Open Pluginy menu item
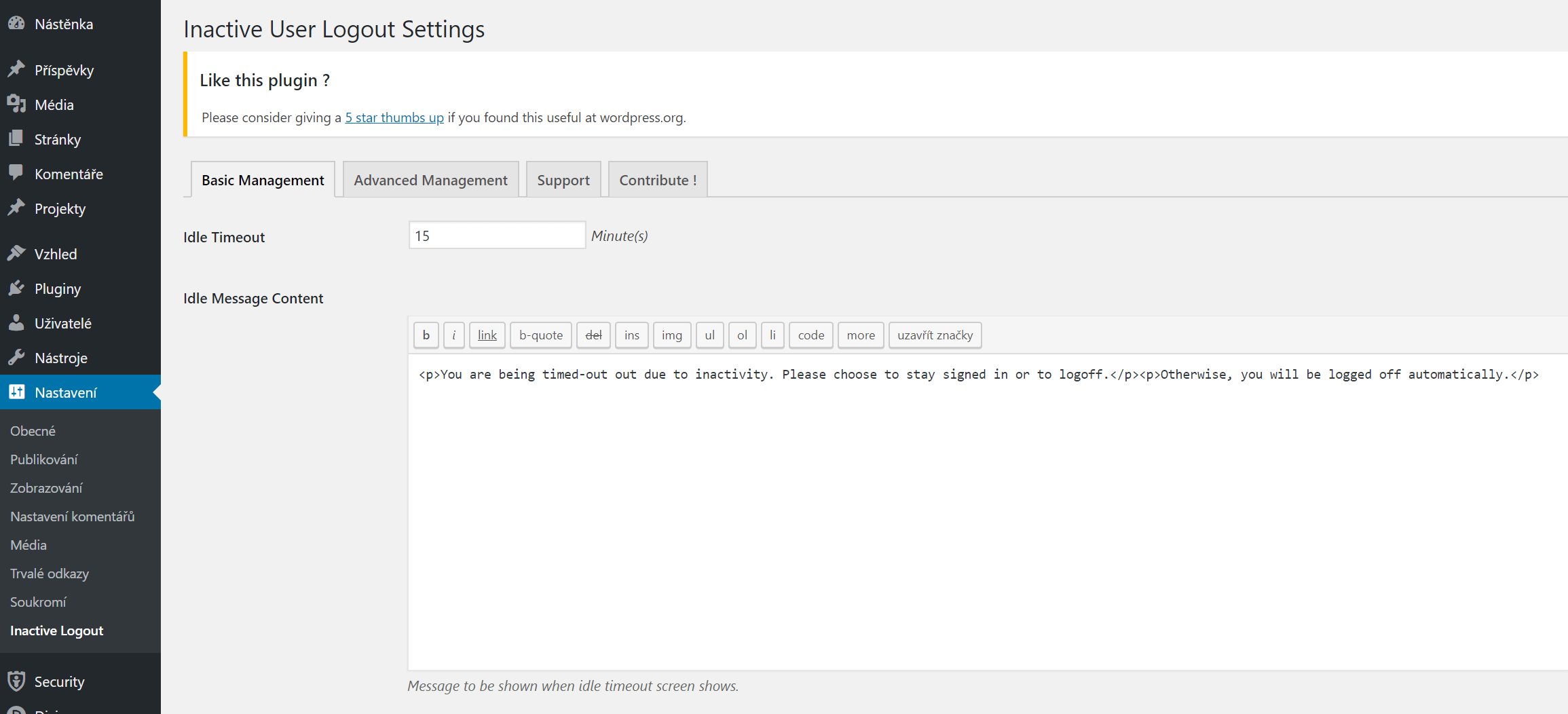Screen dimensions: 1568x714 click(80, 288)
